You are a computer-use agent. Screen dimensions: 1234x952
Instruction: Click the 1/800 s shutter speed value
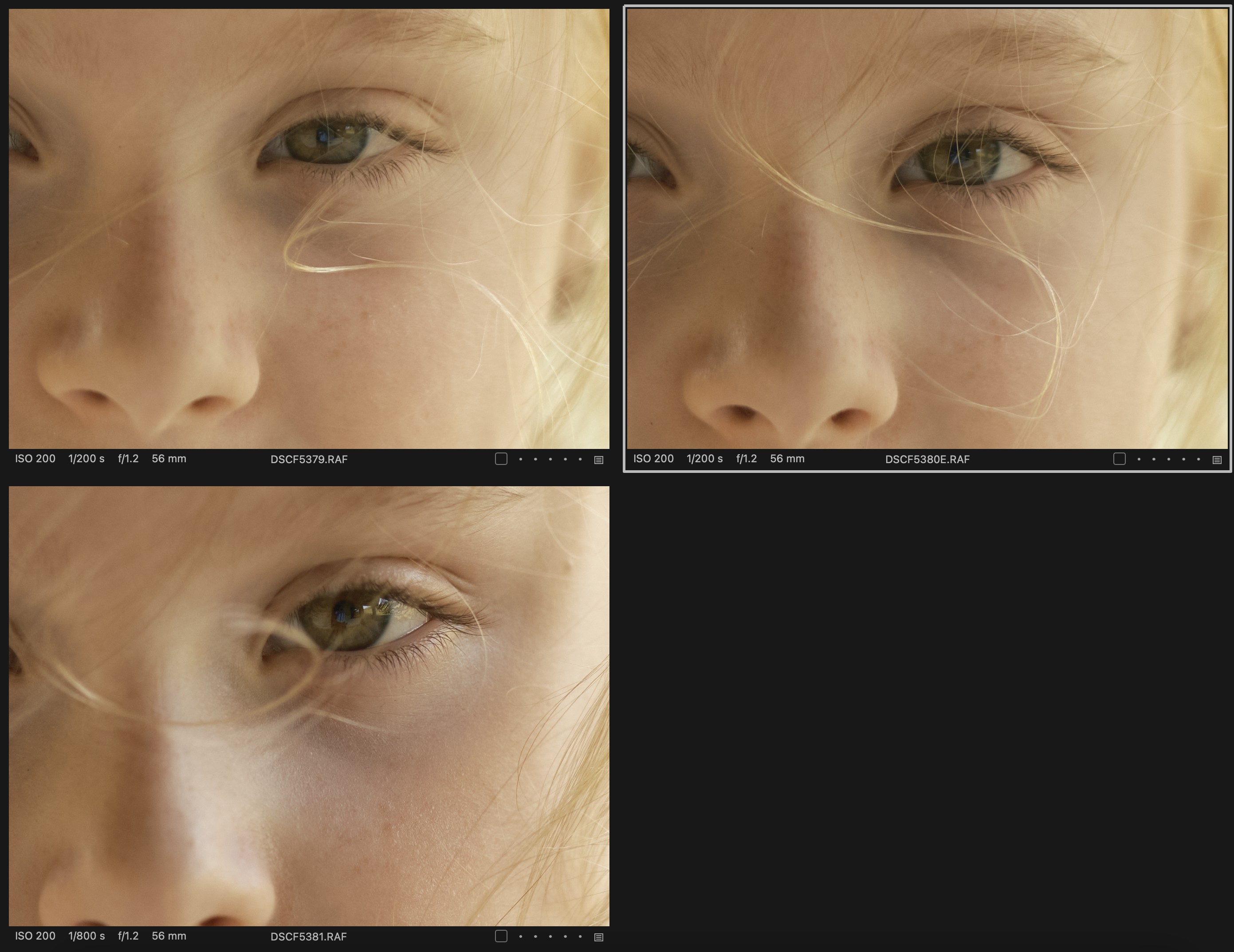pyautogui.click(x=86, y=936)
